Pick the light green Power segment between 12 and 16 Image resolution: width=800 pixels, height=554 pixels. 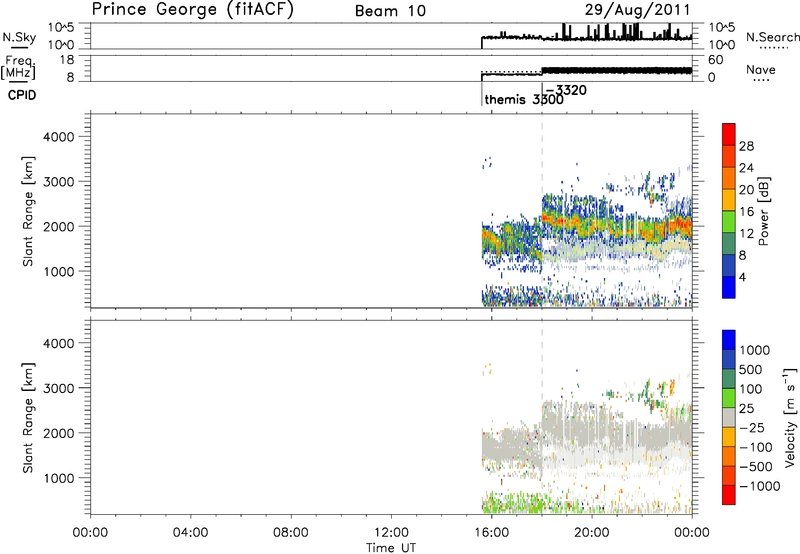point(729,221)
